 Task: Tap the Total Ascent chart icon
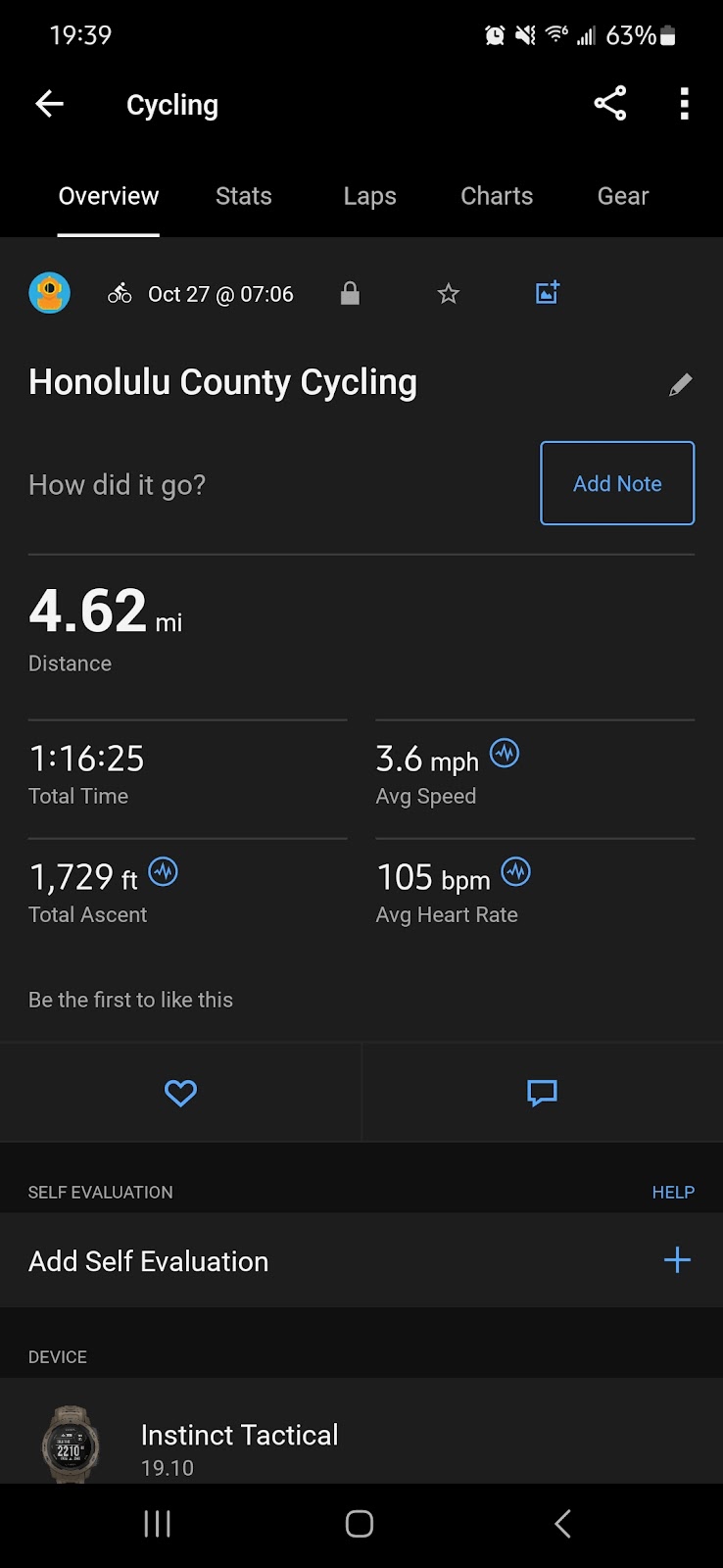(163, 871)
